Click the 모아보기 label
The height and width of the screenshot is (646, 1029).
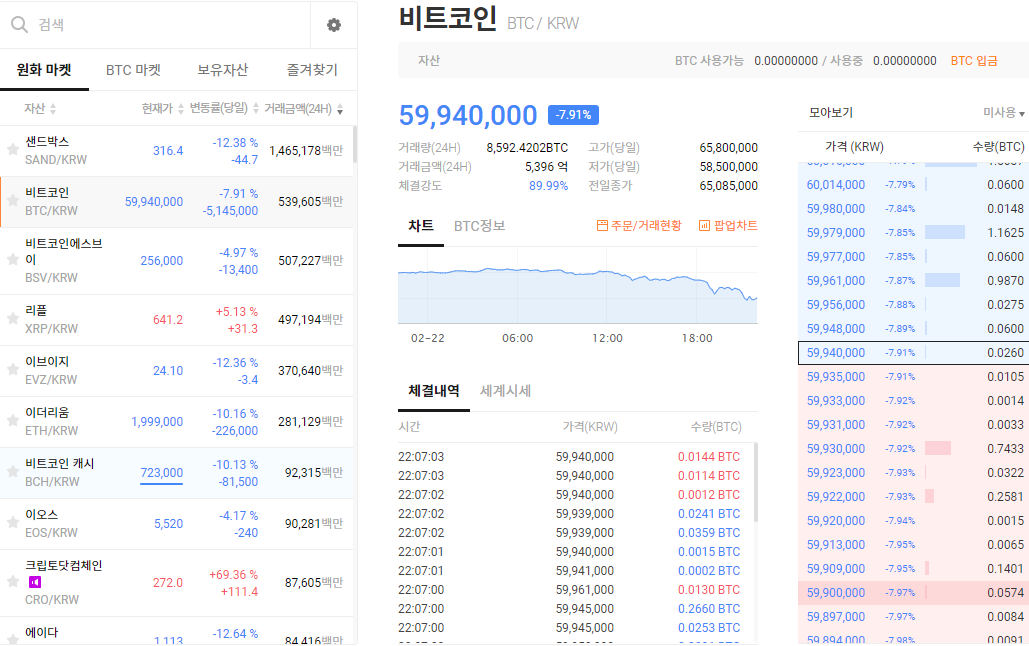[x=831, y=113]
